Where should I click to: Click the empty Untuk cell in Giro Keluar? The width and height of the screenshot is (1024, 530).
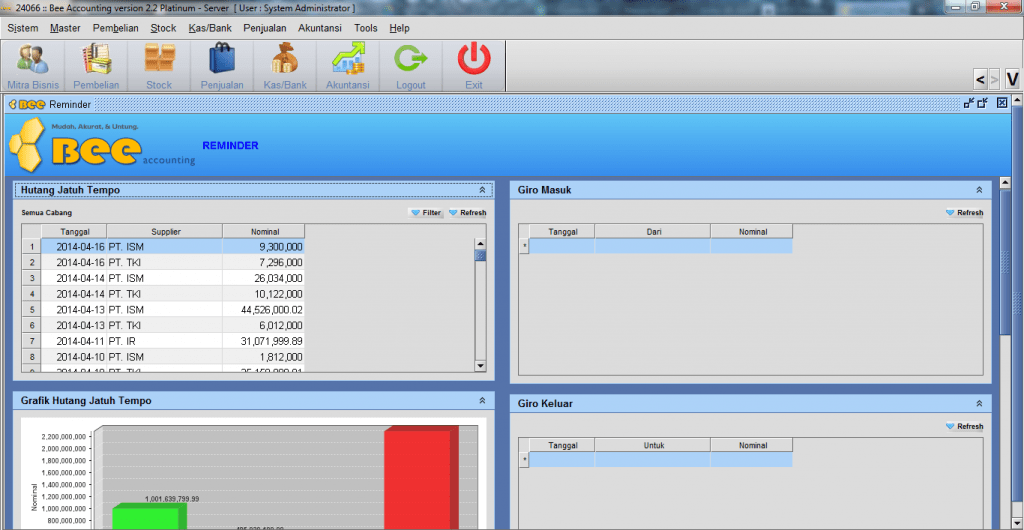click(x=653, y=460)
